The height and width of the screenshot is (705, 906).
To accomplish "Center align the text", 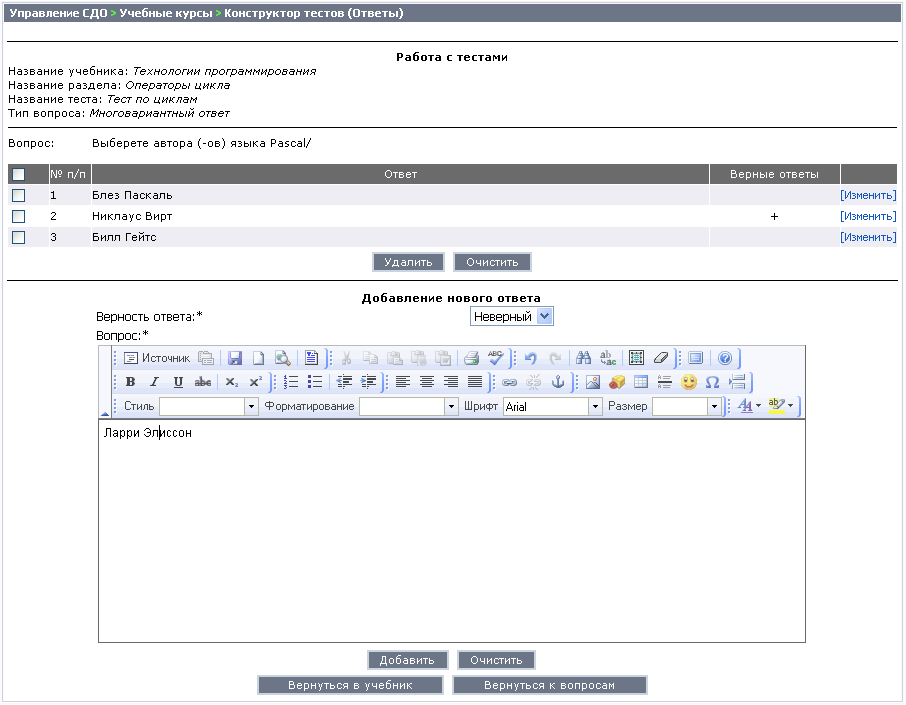I will [x=427, y=382].
